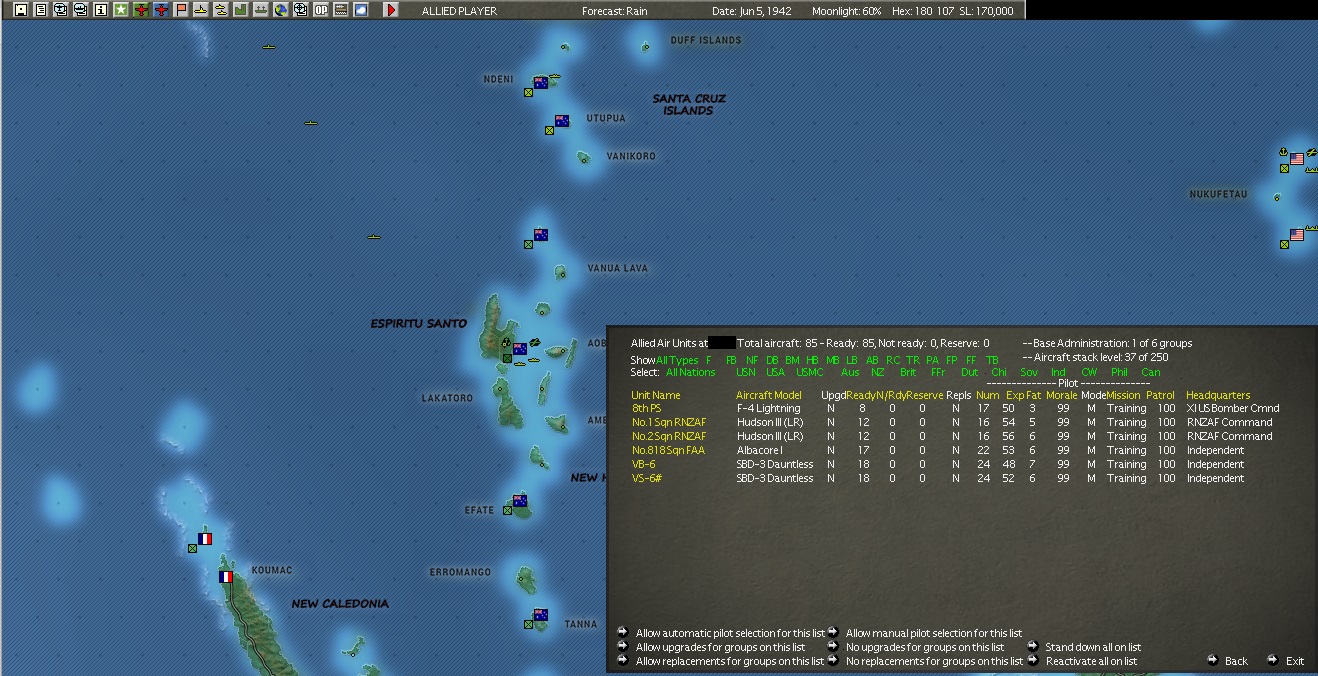Image resolution: width=1318 pixels, height=676 pixels.
Task: Click the Australian flag at Efate
Action: 520,501
